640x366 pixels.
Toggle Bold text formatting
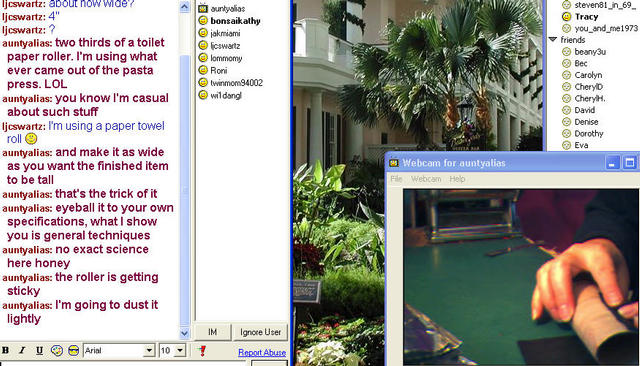click(6, 350)
